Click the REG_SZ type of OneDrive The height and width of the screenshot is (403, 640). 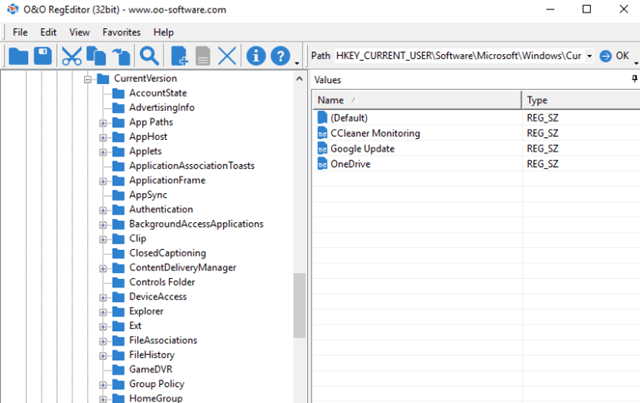pyautogui.click(x=542, y=164)
